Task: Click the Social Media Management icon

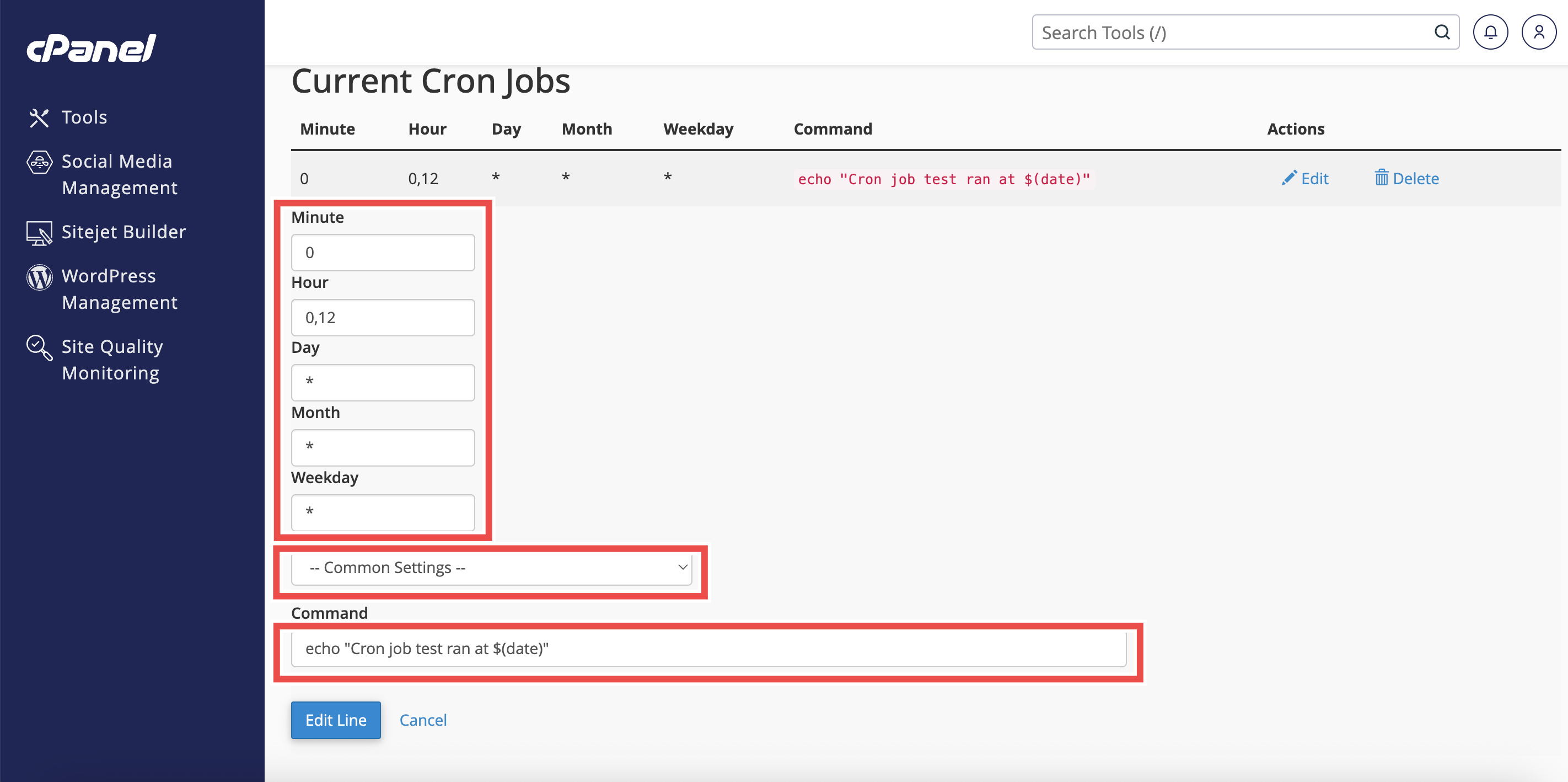Action: click(x=39, y=162)
